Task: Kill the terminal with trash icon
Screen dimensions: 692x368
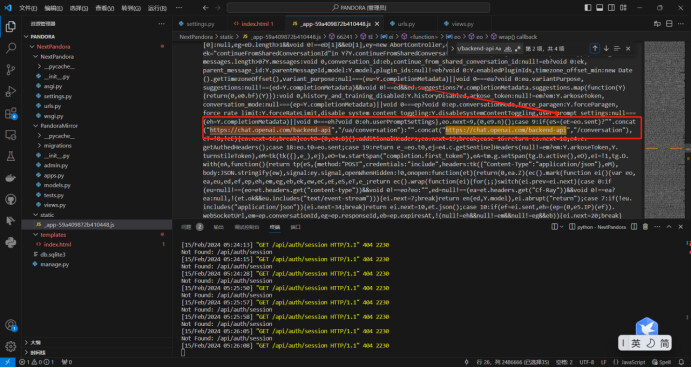Action: (645, 227)
